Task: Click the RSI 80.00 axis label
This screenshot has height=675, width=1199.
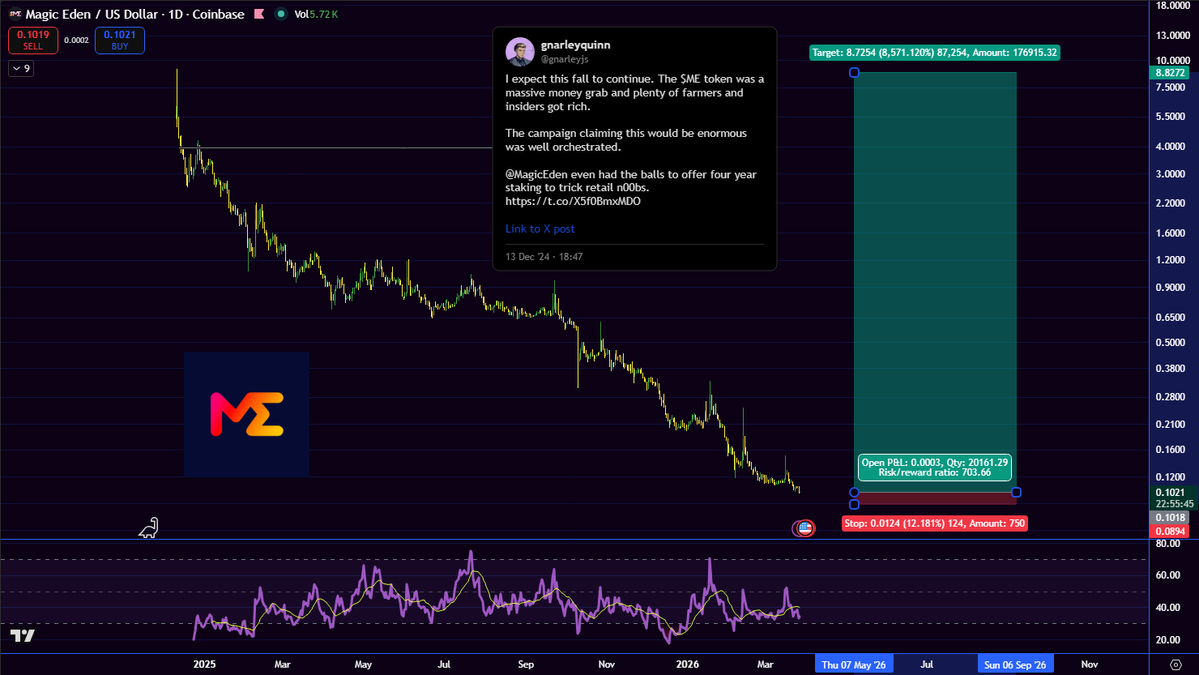Action: click(x=1168, y=544)
